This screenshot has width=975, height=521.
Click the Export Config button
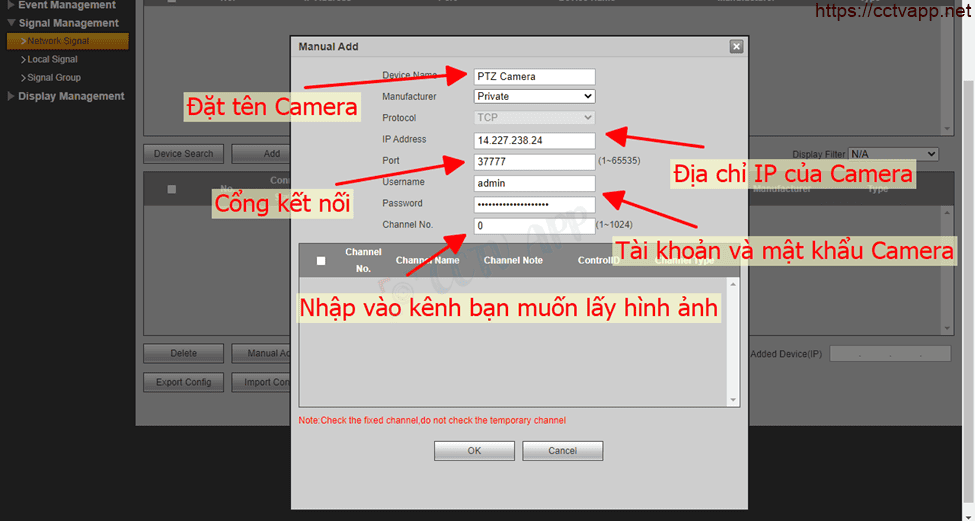[x=183, y=382]
